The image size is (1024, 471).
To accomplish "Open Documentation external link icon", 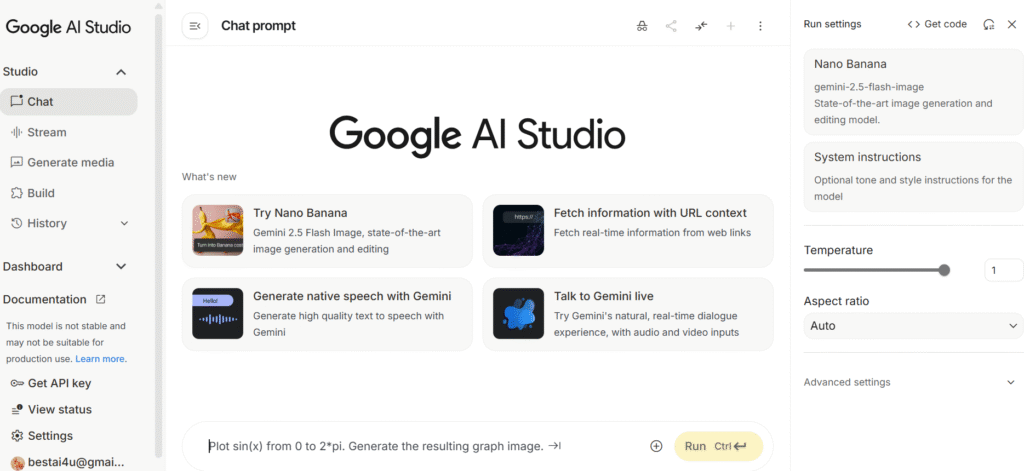I will point(101,299).
